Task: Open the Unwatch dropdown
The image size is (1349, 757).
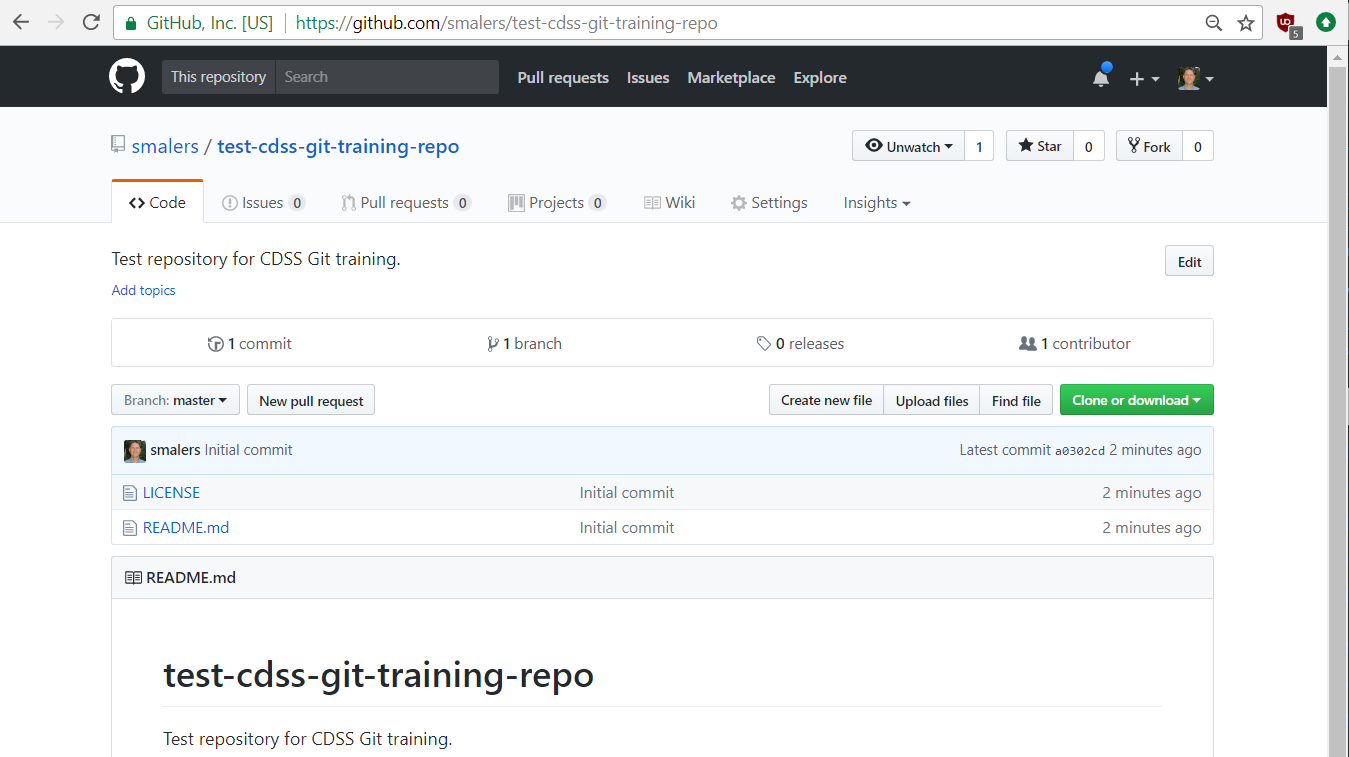Action: 908,146
